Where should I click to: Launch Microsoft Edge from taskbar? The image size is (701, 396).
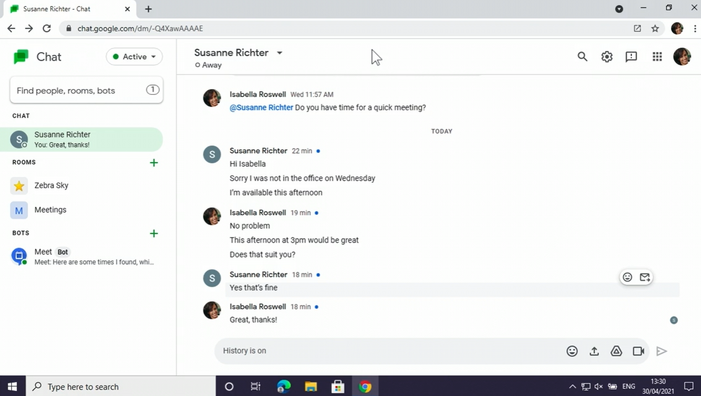(283, 387)
